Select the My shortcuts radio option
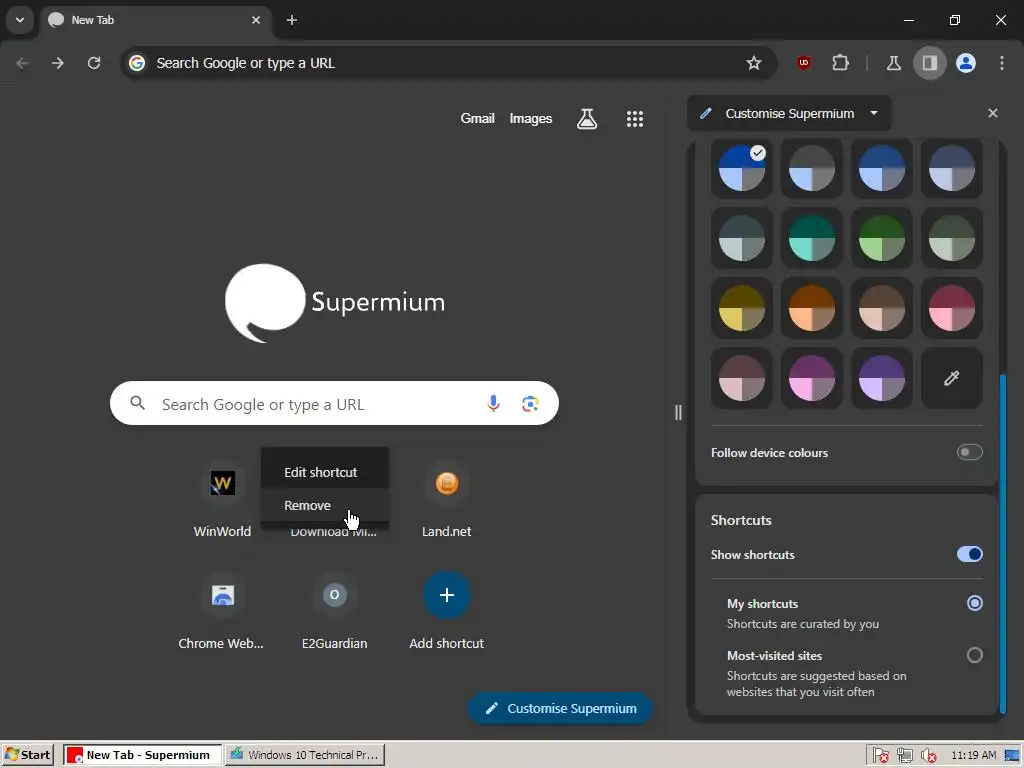 tap(974, 603)
